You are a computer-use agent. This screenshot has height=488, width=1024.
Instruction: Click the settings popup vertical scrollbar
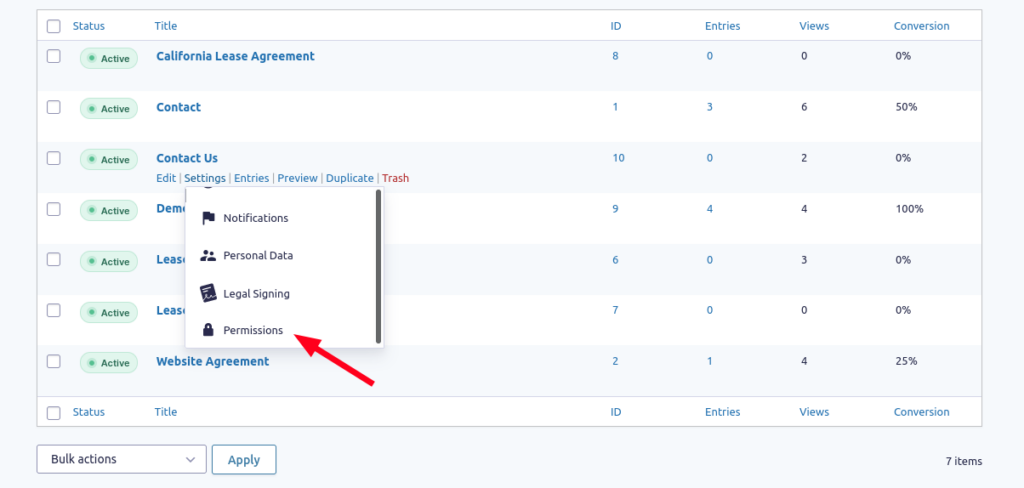click(x=378, y=267)
